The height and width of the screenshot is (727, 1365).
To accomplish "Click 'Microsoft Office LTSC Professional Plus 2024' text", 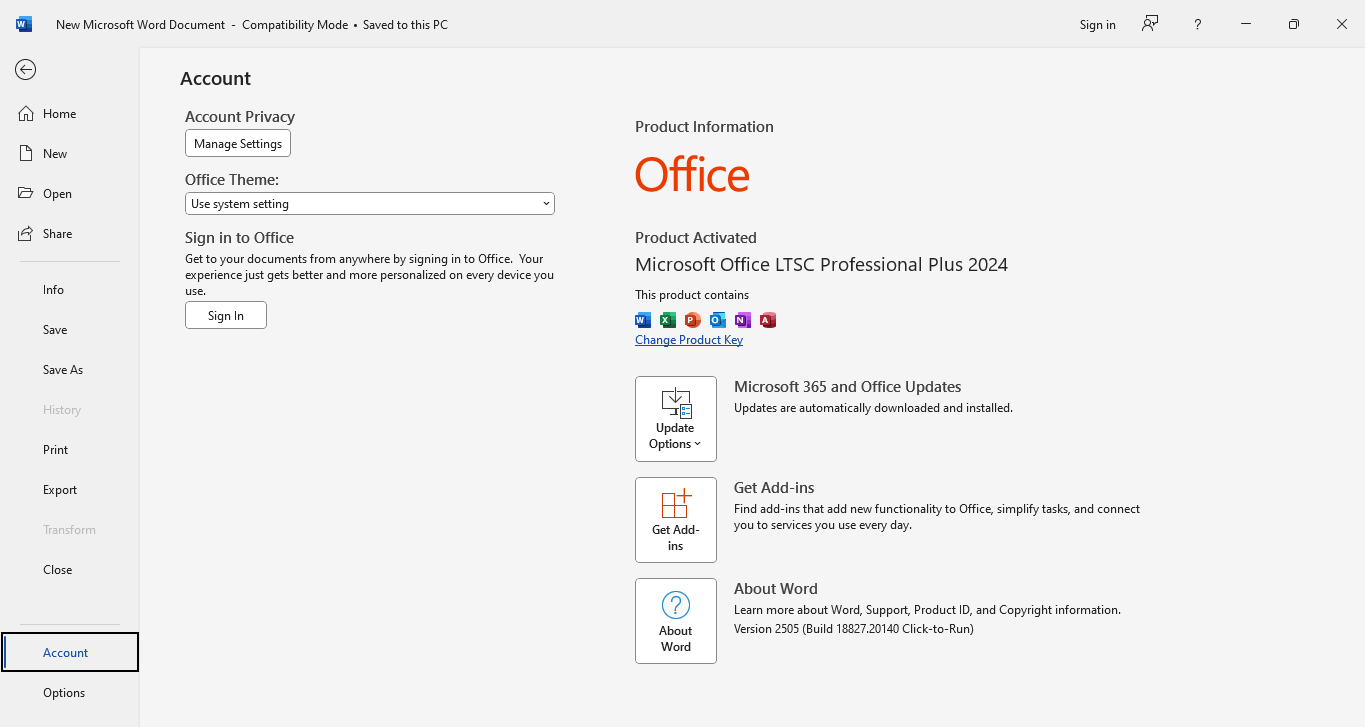I will (x=821, y=264).
